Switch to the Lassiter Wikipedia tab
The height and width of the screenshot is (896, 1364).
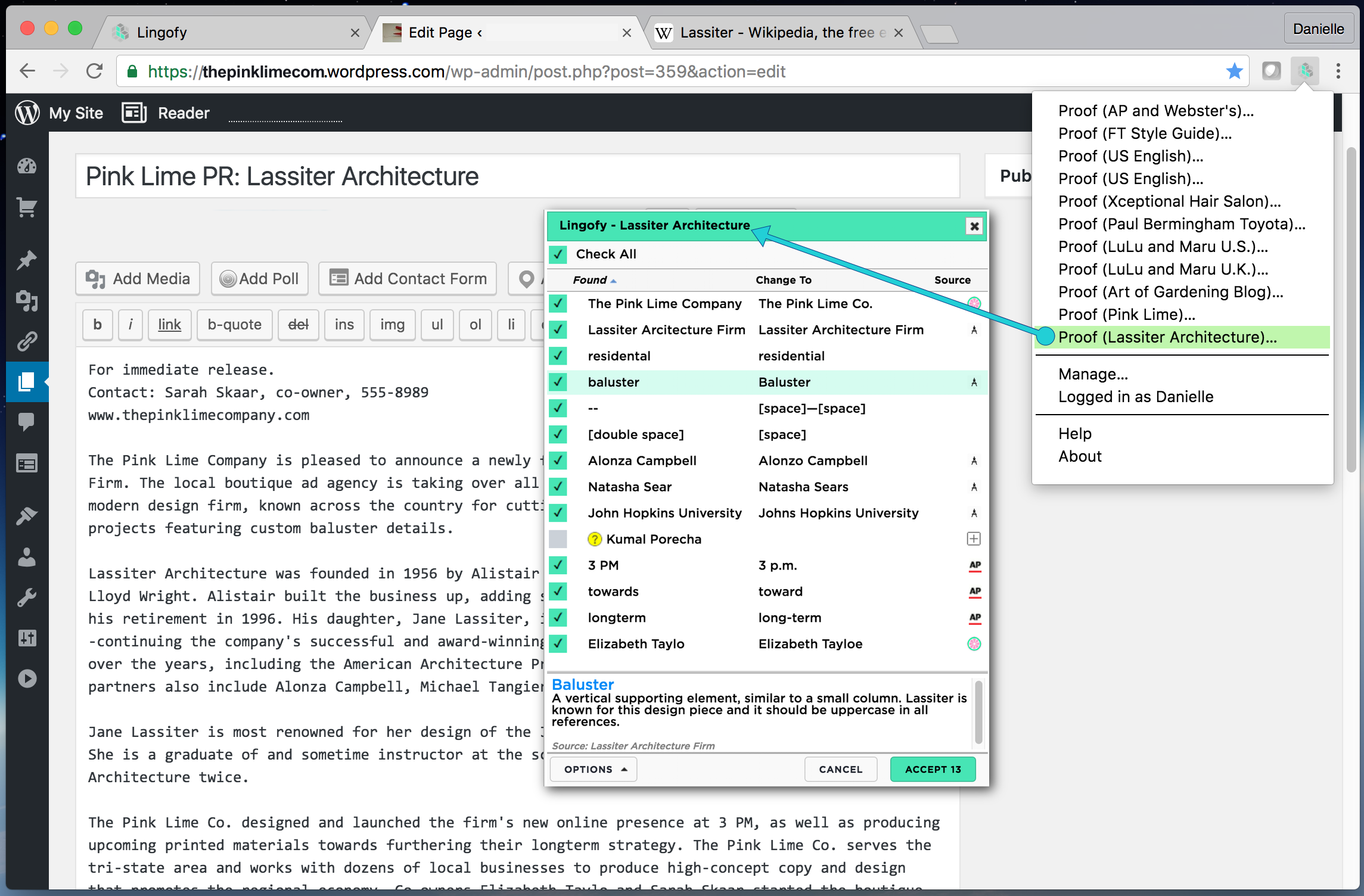click(x=781, y=32)
